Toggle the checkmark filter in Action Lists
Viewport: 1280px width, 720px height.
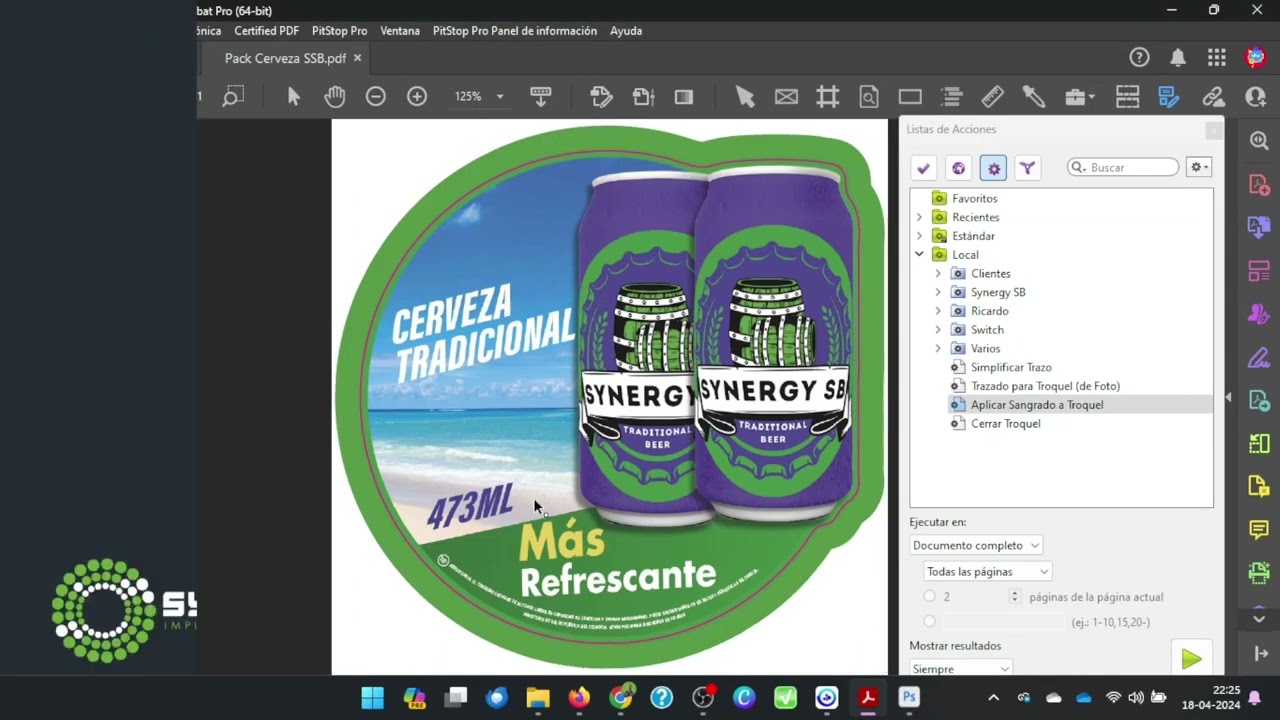pos(923,168)
